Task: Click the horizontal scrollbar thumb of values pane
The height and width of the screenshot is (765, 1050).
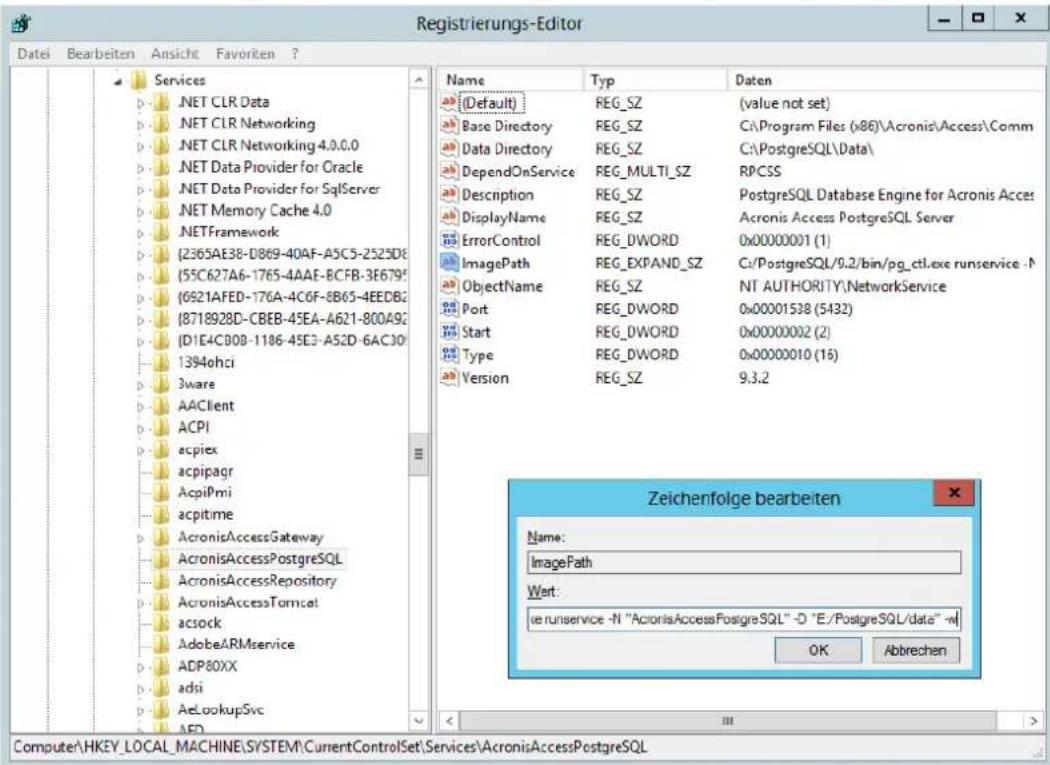Action: tap(728, 721)
